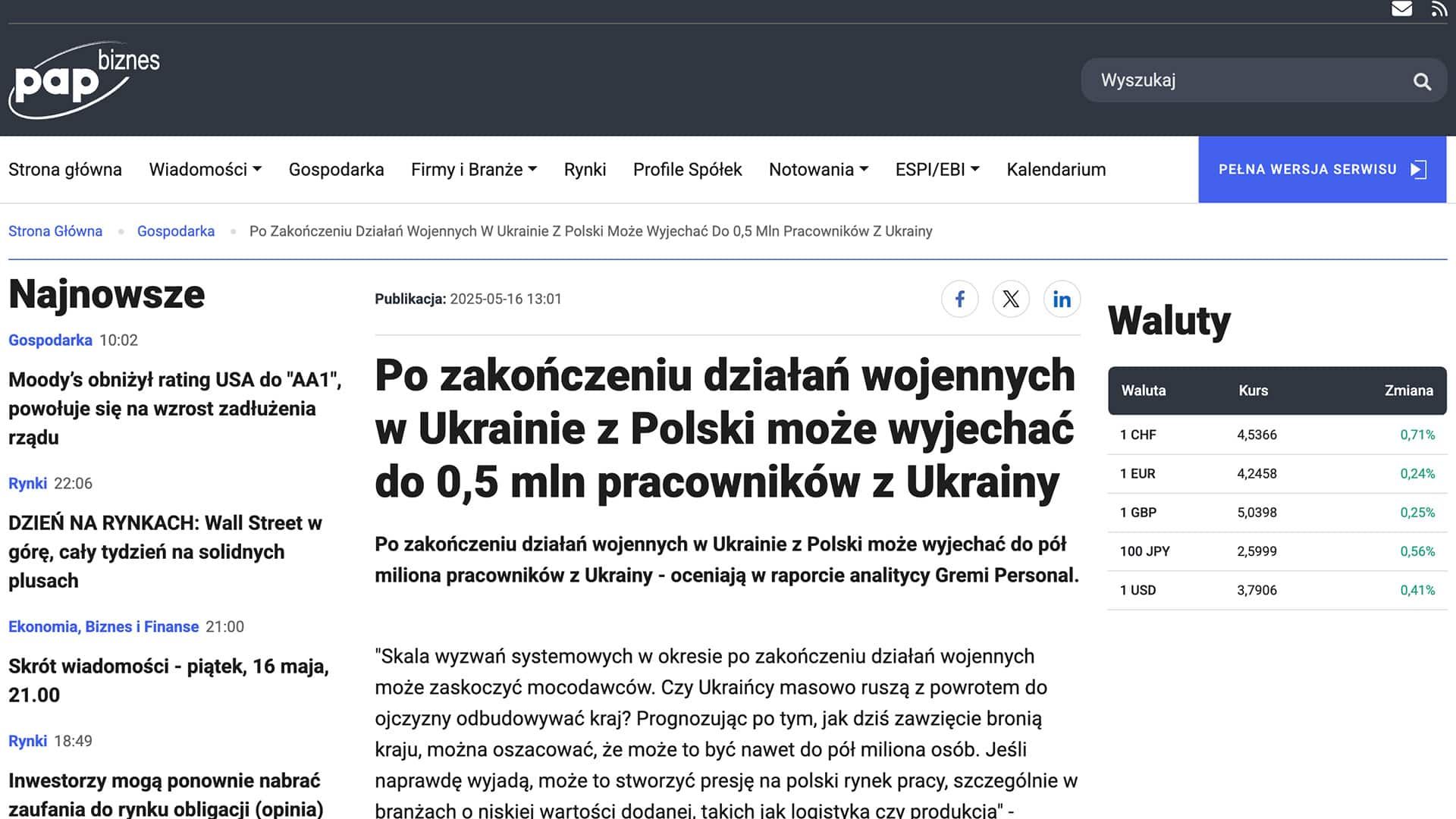Click the publication date 2025-05-16 13:01
1456x819 pixels.
506,299
